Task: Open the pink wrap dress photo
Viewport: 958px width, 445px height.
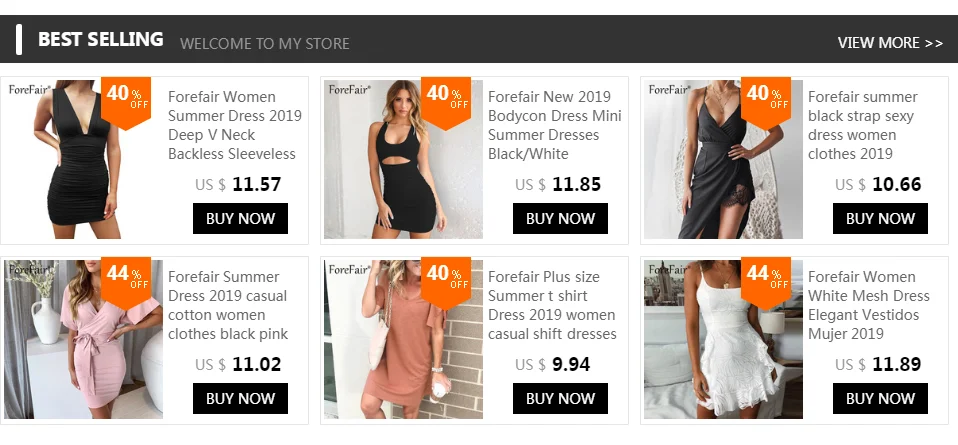Action: tap(84, 339)
